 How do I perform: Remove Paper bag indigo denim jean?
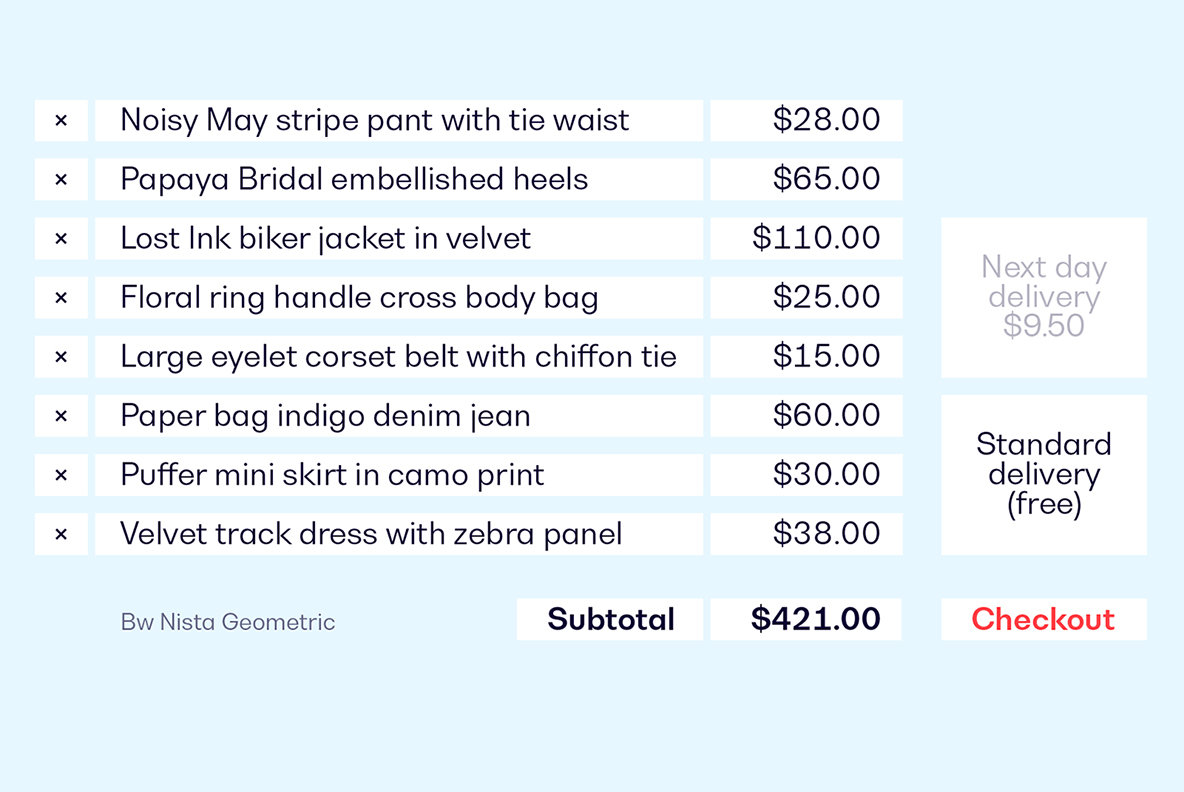pyautogui.click(x=61, y=416)
